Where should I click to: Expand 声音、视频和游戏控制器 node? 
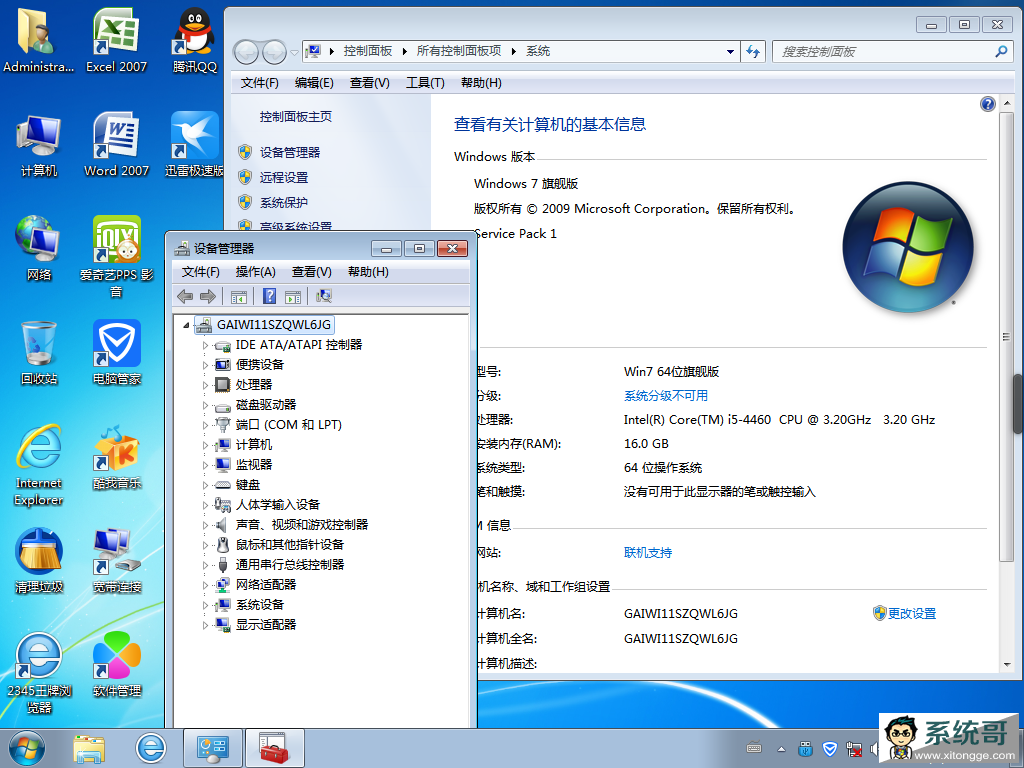pyautogui.click(x=205, y=525)
